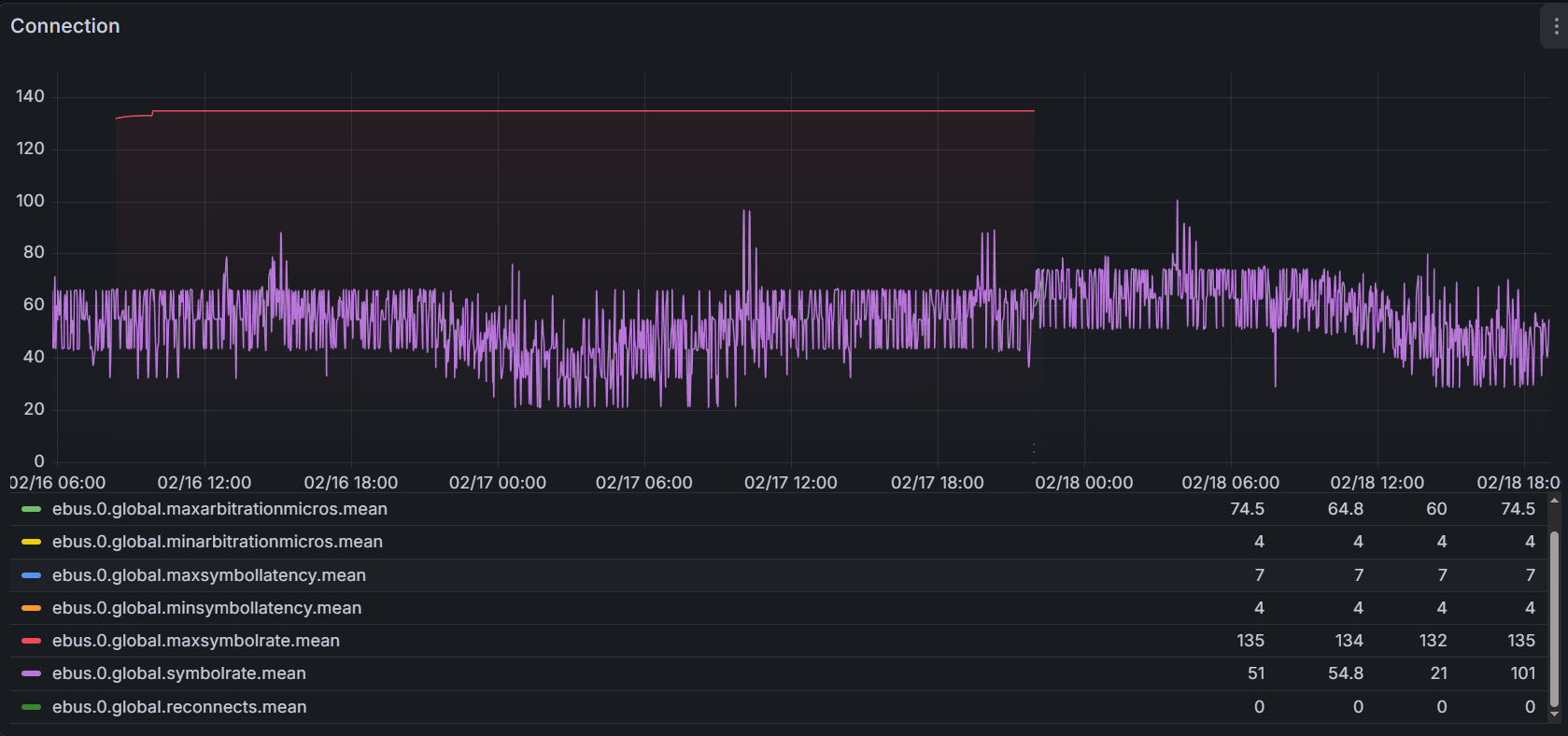Image resolution: width=1568 pixels, height=736 pixels.
Task: Click value 64.8 in maxarbitrationmicros row
Action: pos(1346,509)
